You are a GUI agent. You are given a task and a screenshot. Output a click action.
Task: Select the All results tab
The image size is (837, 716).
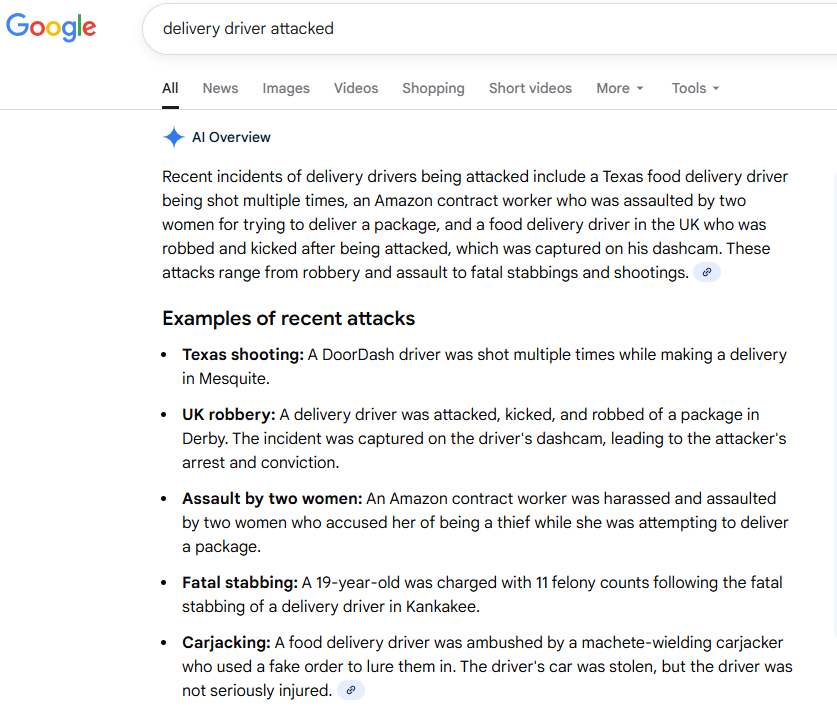(169, 88)
